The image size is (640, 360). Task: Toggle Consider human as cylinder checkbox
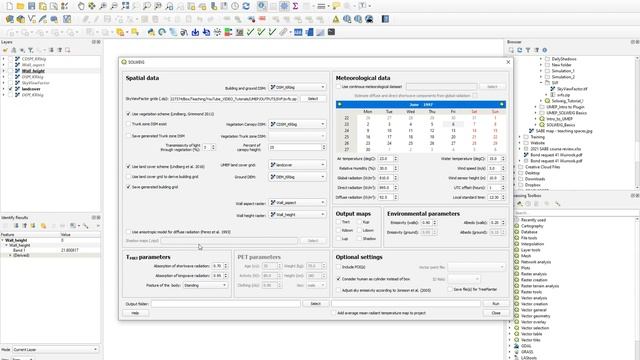338,279
